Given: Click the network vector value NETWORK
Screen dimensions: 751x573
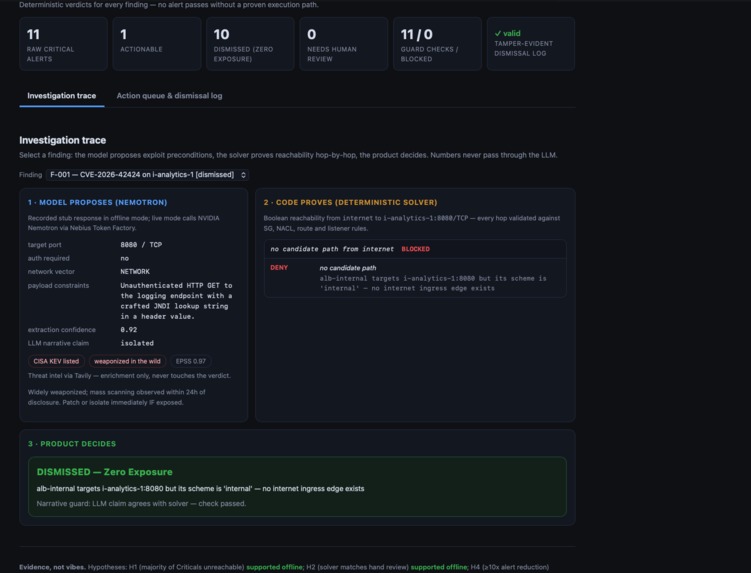Looking at the screenshot, I should tap(135, 272).
